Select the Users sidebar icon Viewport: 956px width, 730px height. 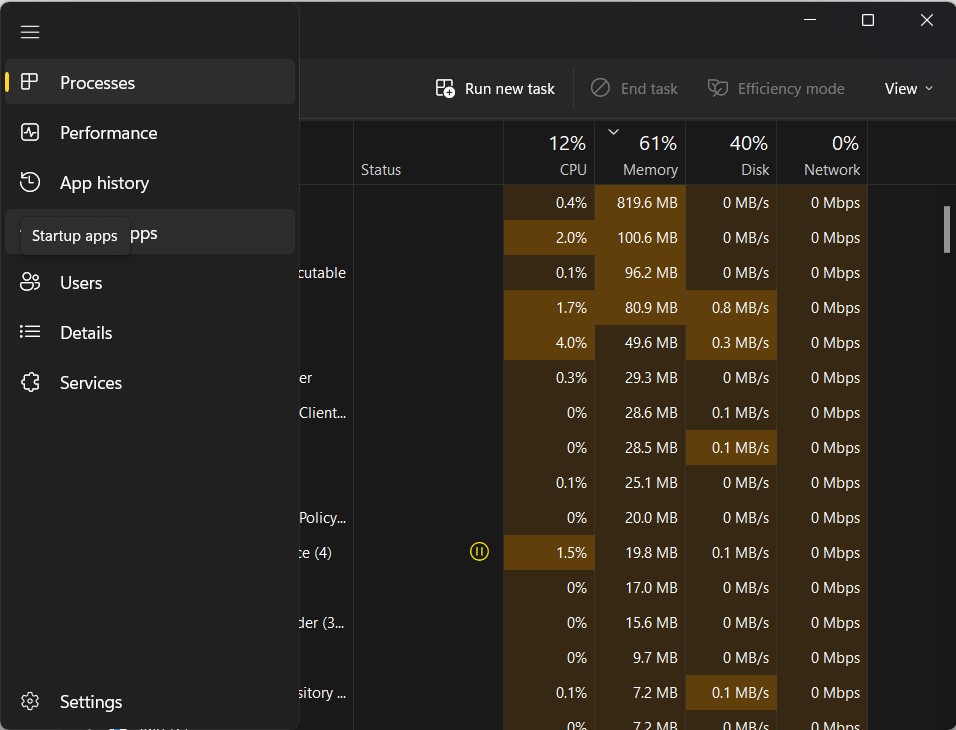pyautogui.click(x=30, y=282)
